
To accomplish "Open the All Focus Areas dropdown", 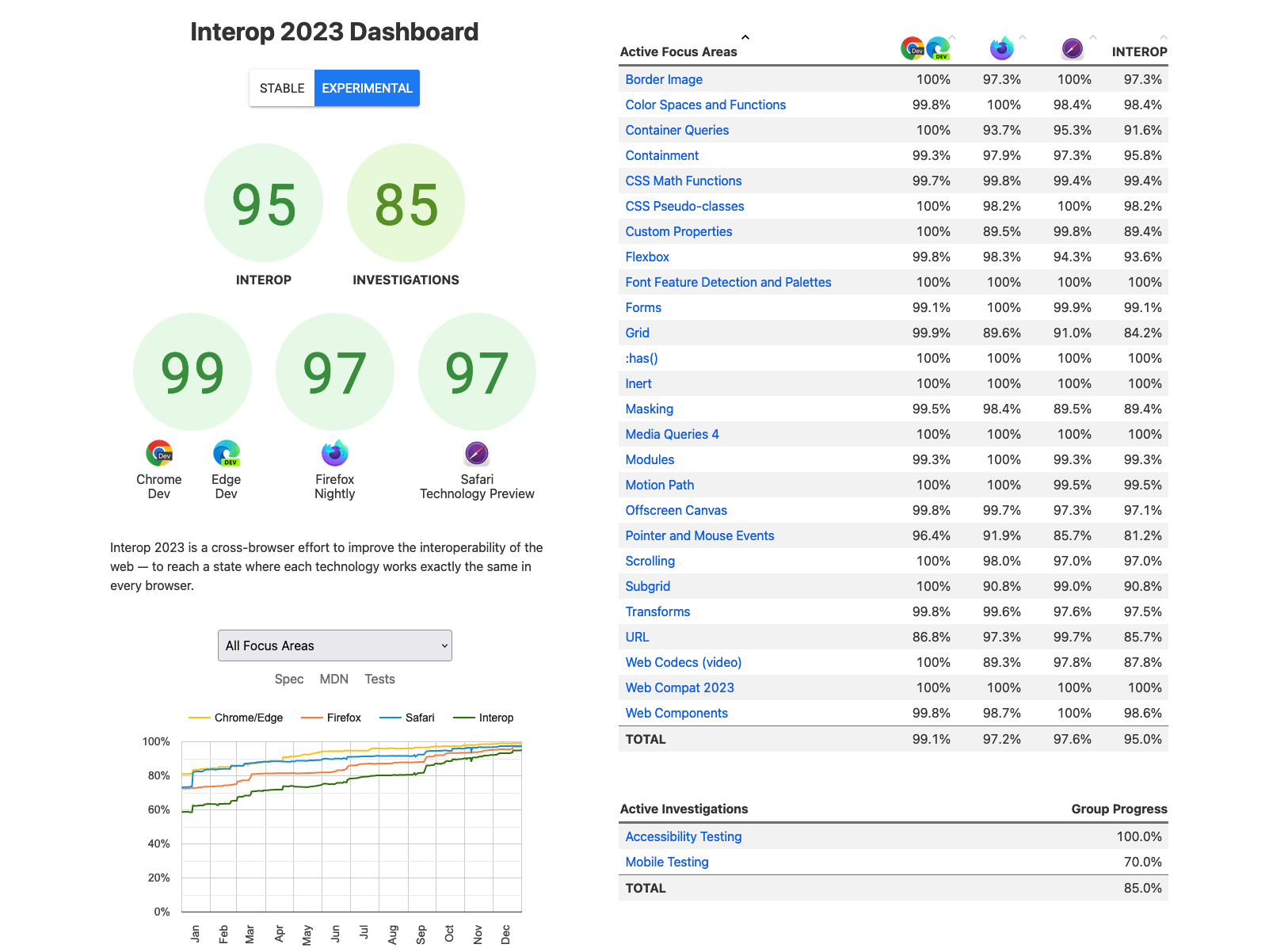I will click(x=334, y=645).
